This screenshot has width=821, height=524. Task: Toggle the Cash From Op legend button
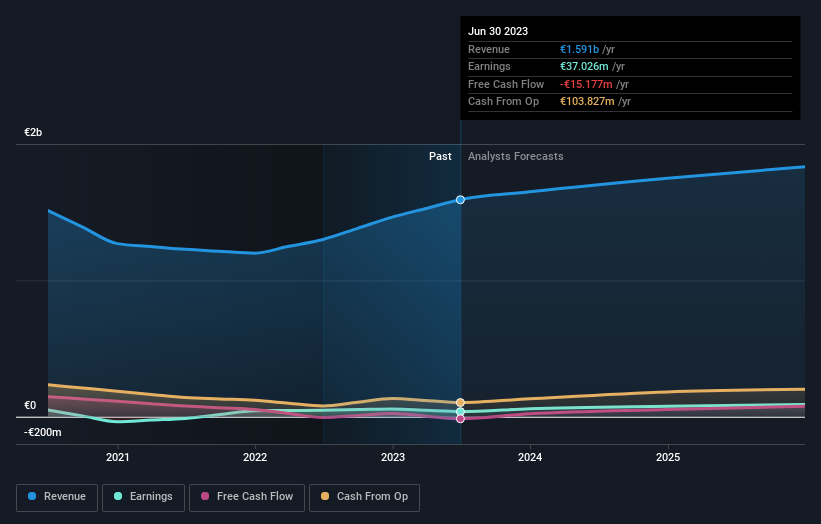[364, 497]
